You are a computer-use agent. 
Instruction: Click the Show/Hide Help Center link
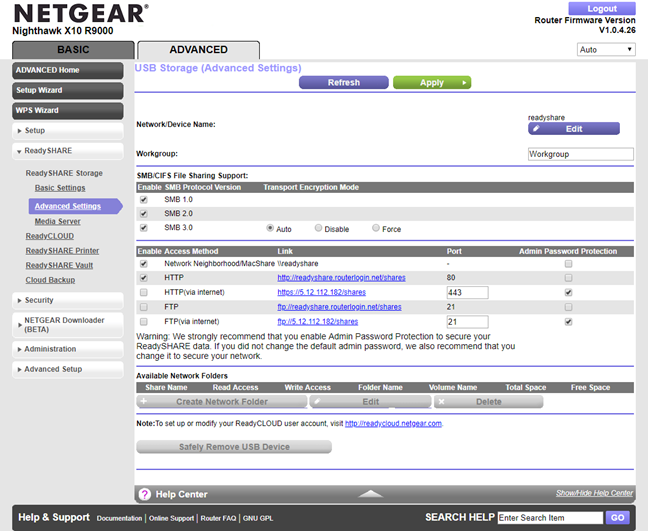pyautogui.click(x=594, y=493)
